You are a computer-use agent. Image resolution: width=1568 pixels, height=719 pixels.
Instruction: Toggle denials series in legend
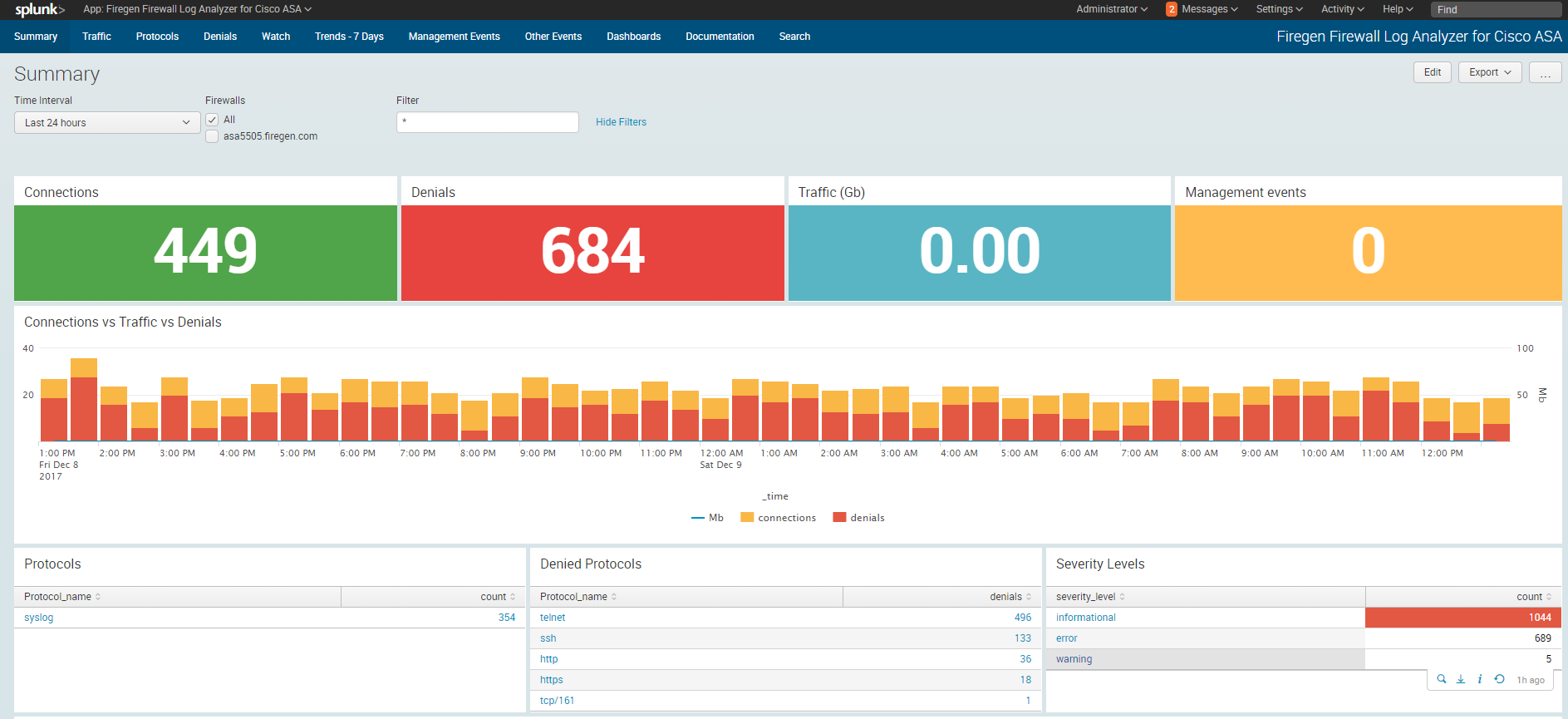tap(858, 518)
